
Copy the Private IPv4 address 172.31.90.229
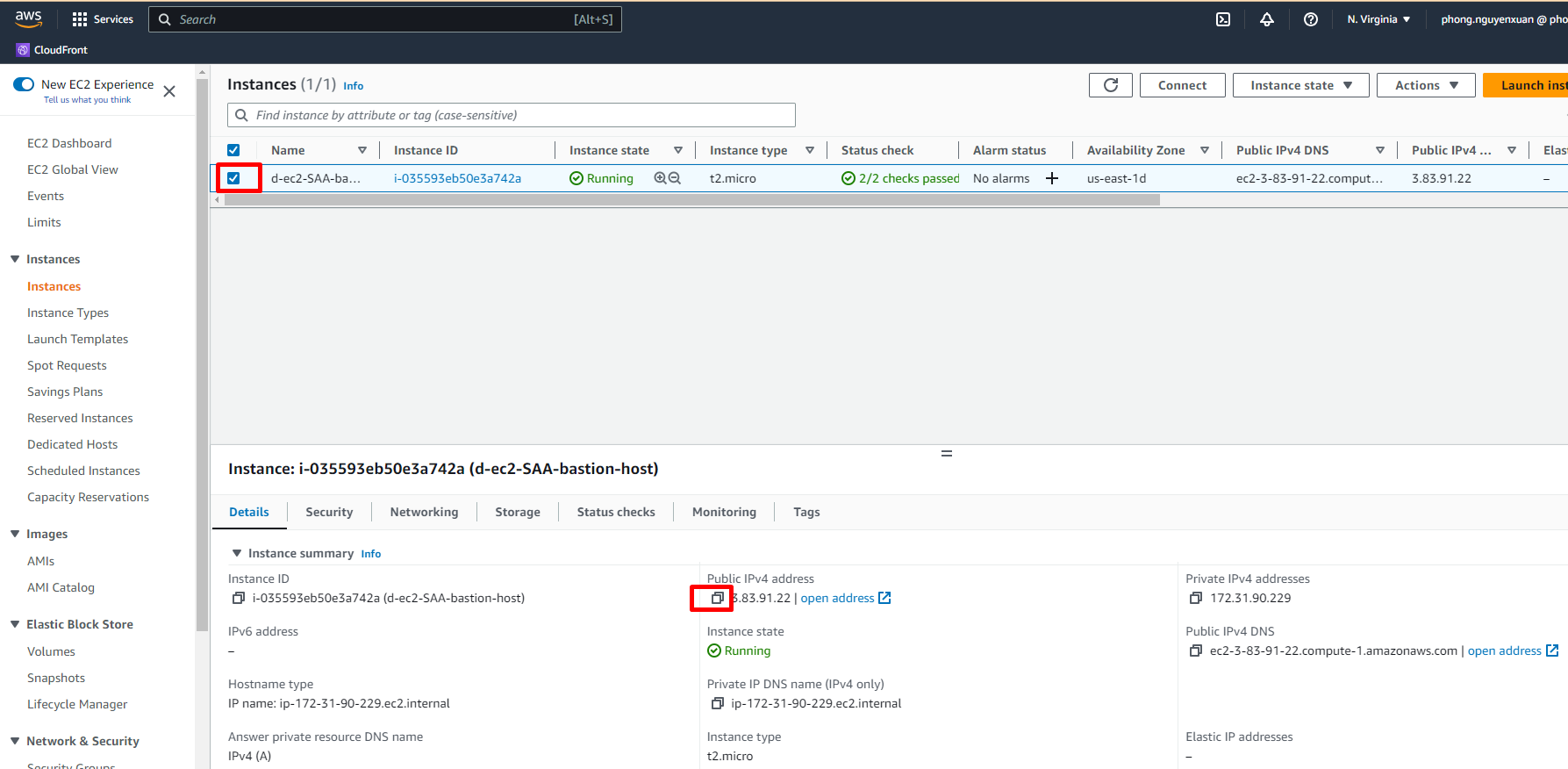pos(1195,598)
